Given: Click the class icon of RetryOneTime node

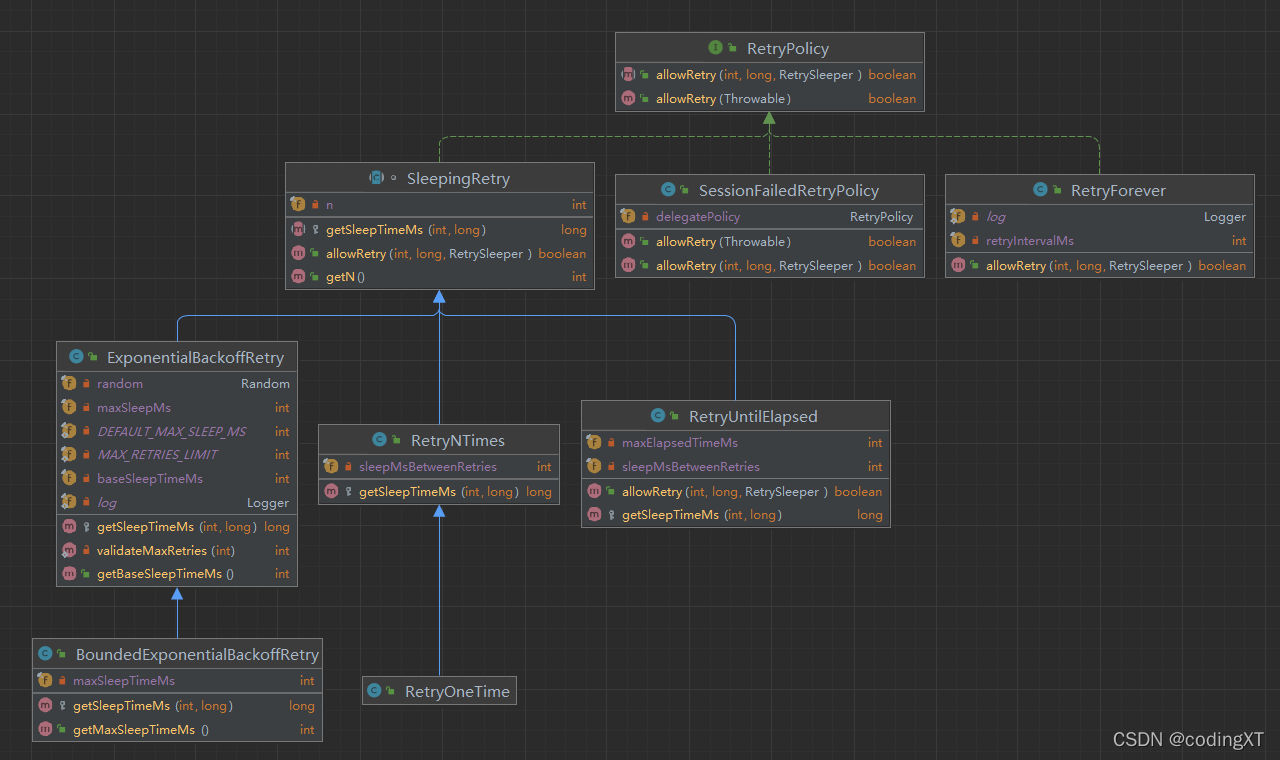Looking at the screenshot, I should click(x=375, y=691).
